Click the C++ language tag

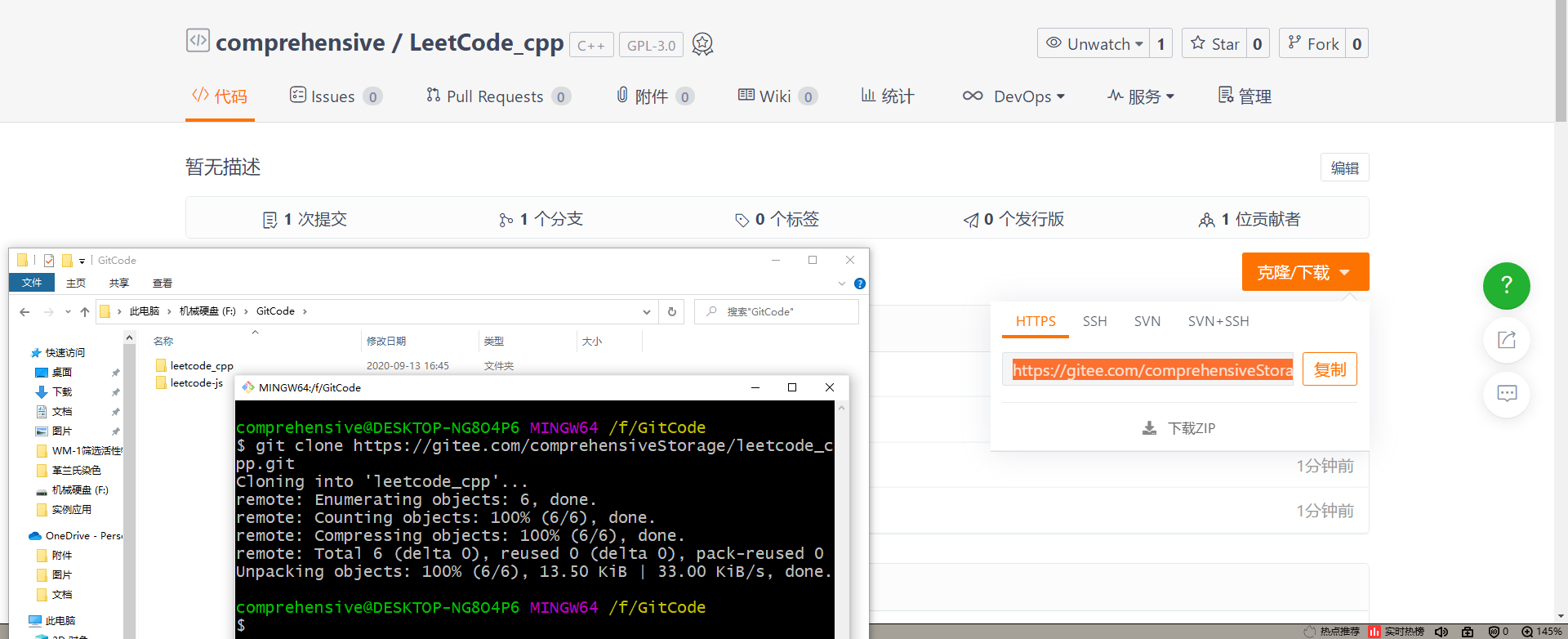coord(591,45)
